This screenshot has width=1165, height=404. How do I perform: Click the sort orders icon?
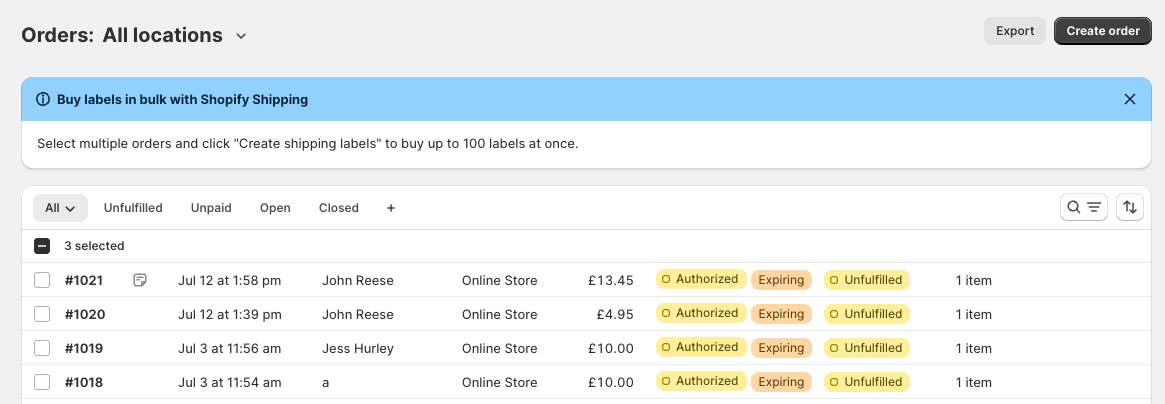tap(1130, 207)
